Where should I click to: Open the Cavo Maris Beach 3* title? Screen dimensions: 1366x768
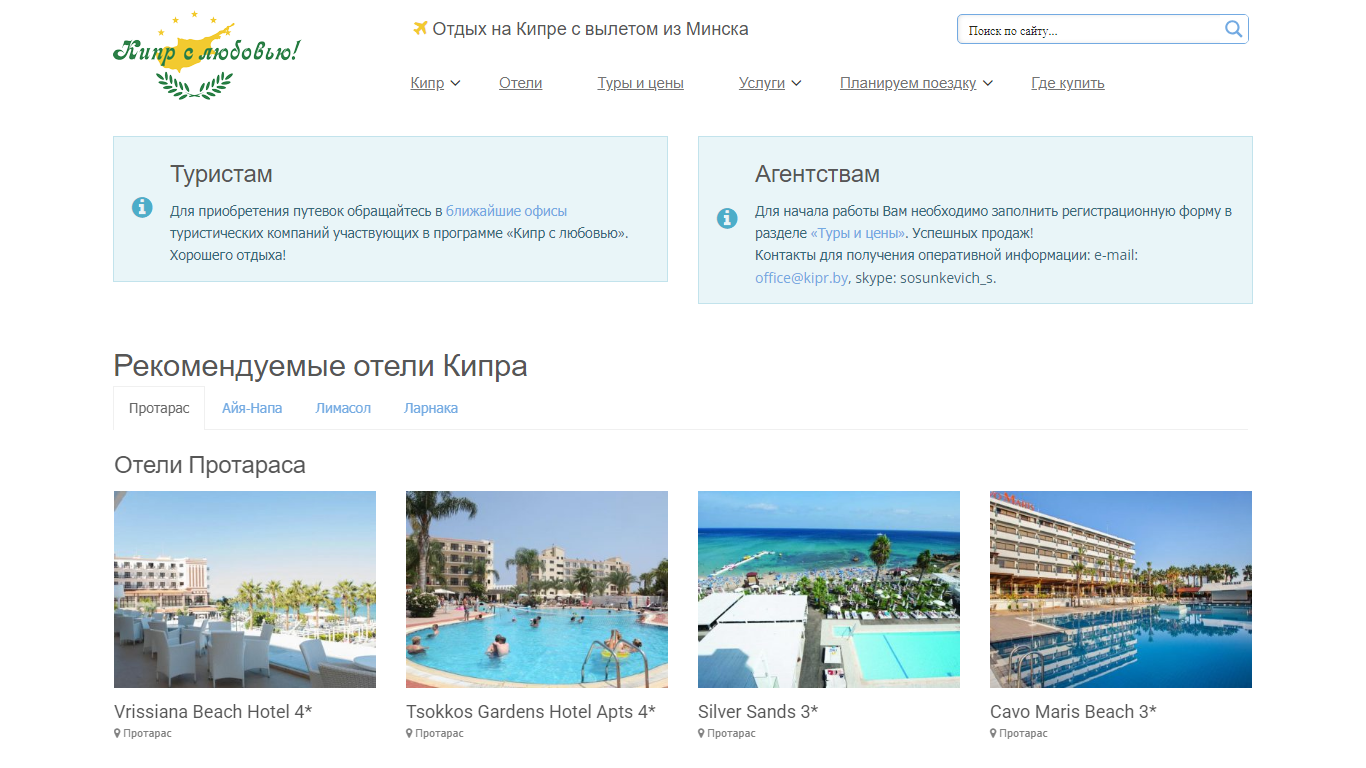coord(1073,712)
